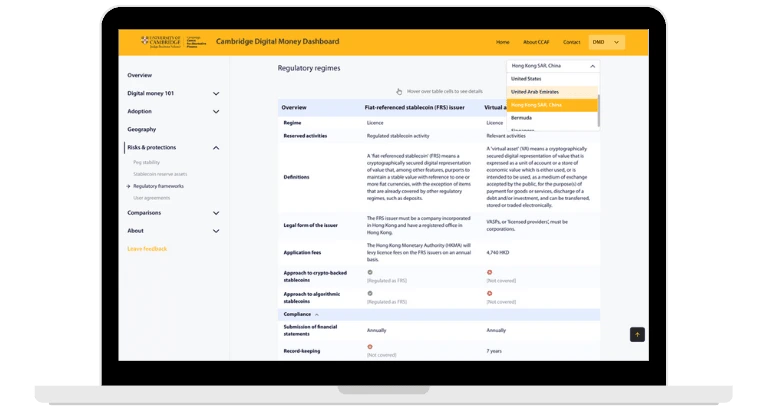Click Approach to algorithmic stablecoins label
767x410 pixels.
pyautogui.click(x=312, y=297)
